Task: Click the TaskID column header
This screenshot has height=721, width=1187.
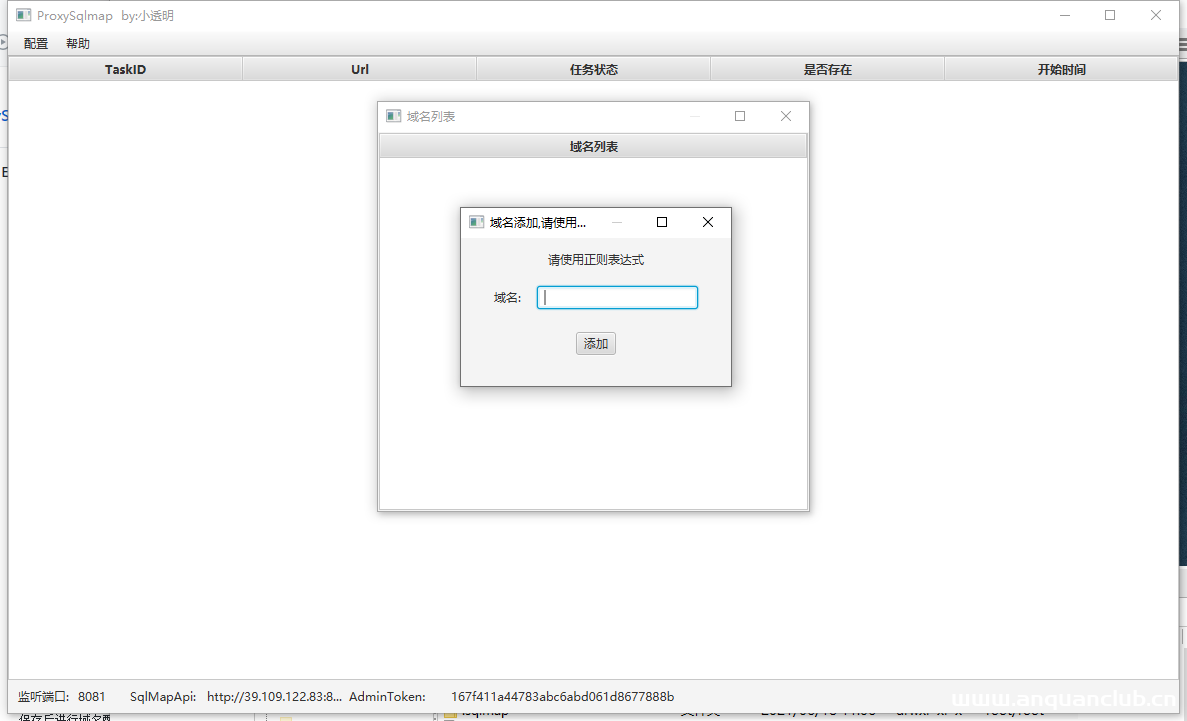Action: [x=125, y=69]
